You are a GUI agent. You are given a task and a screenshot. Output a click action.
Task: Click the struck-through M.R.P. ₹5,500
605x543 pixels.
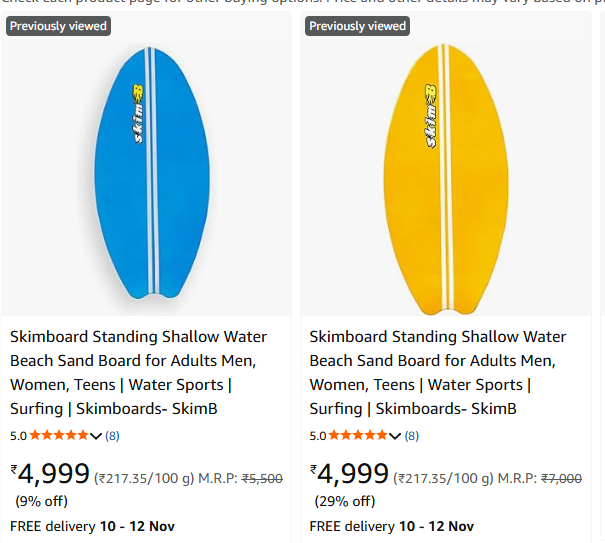(262, 479)
